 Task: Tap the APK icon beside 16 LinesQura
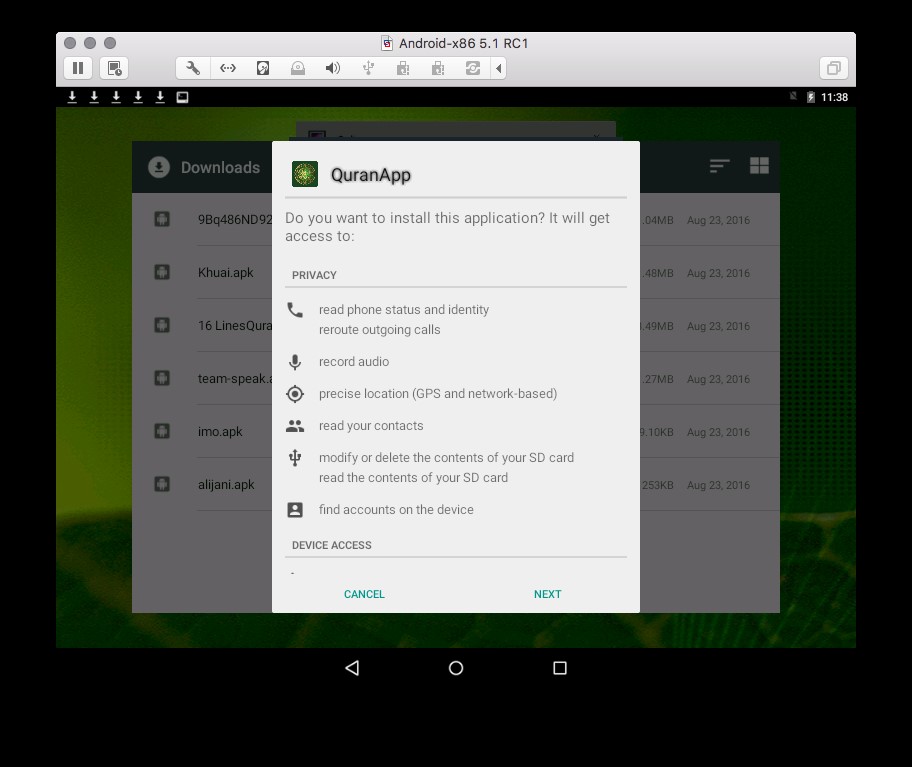click(x=162, y=325)
